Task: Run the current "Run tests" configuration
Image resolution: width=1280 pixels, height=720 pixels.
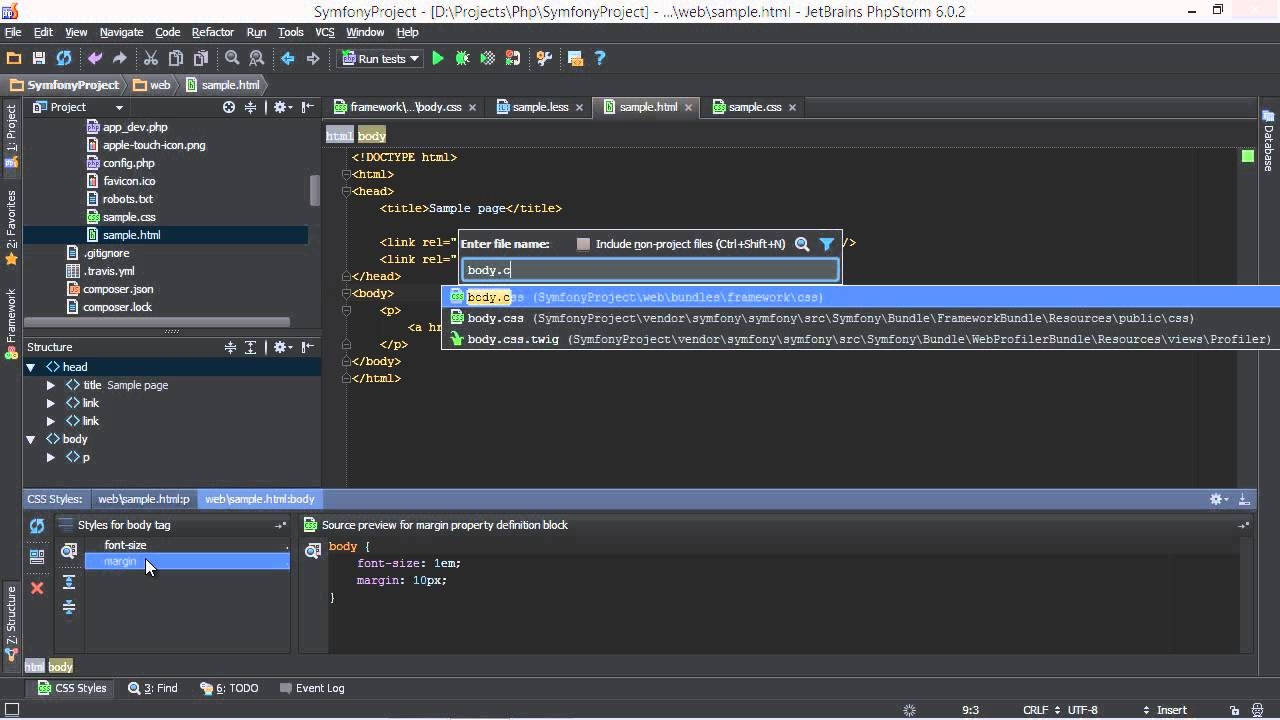Action: click(437, 58)
